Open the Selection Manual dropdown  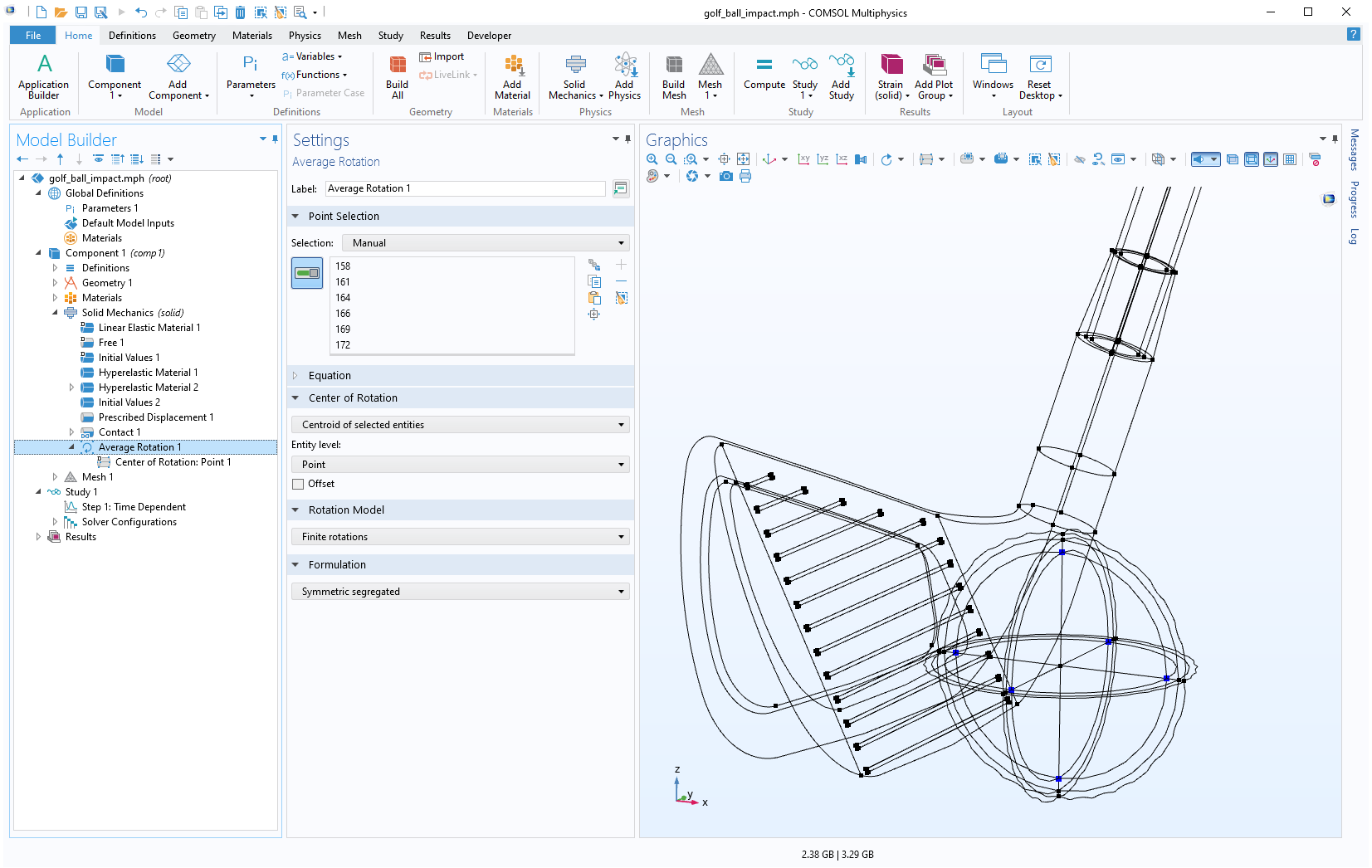coord(486,243)
